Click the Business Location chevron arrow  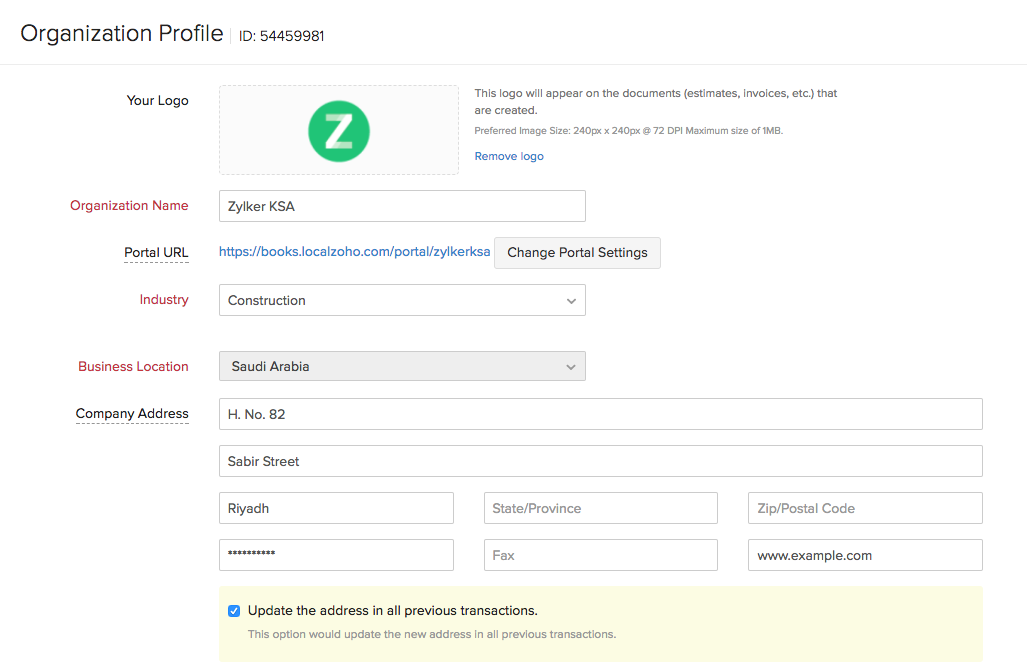(571, 367)
